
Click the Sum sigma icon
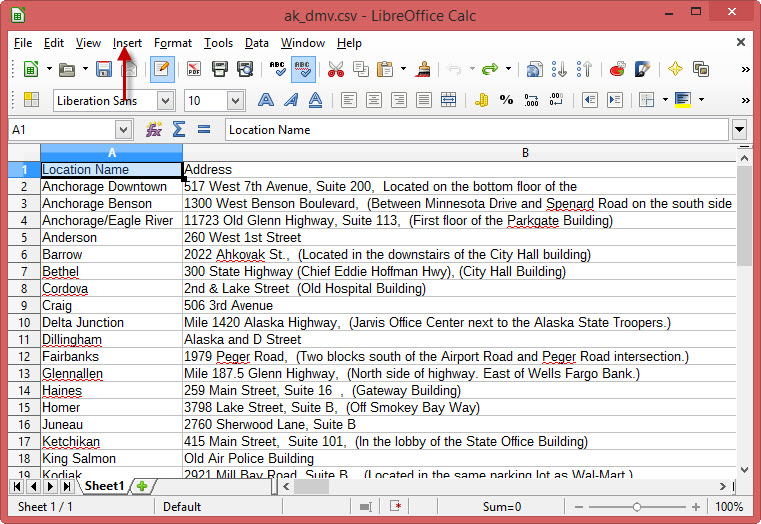(x=179, y=130)
